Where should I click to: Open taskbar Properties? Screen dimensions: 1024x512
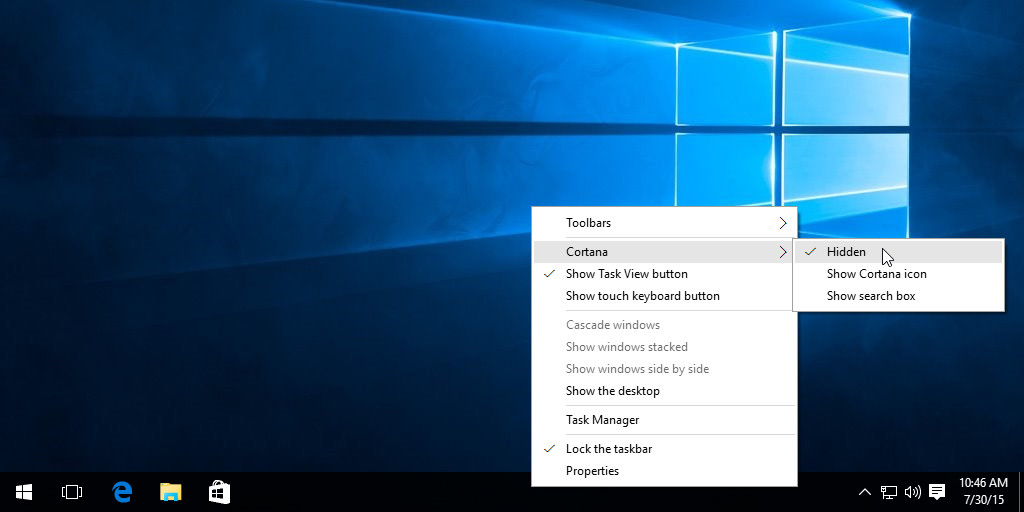click(x=665, y=471)
